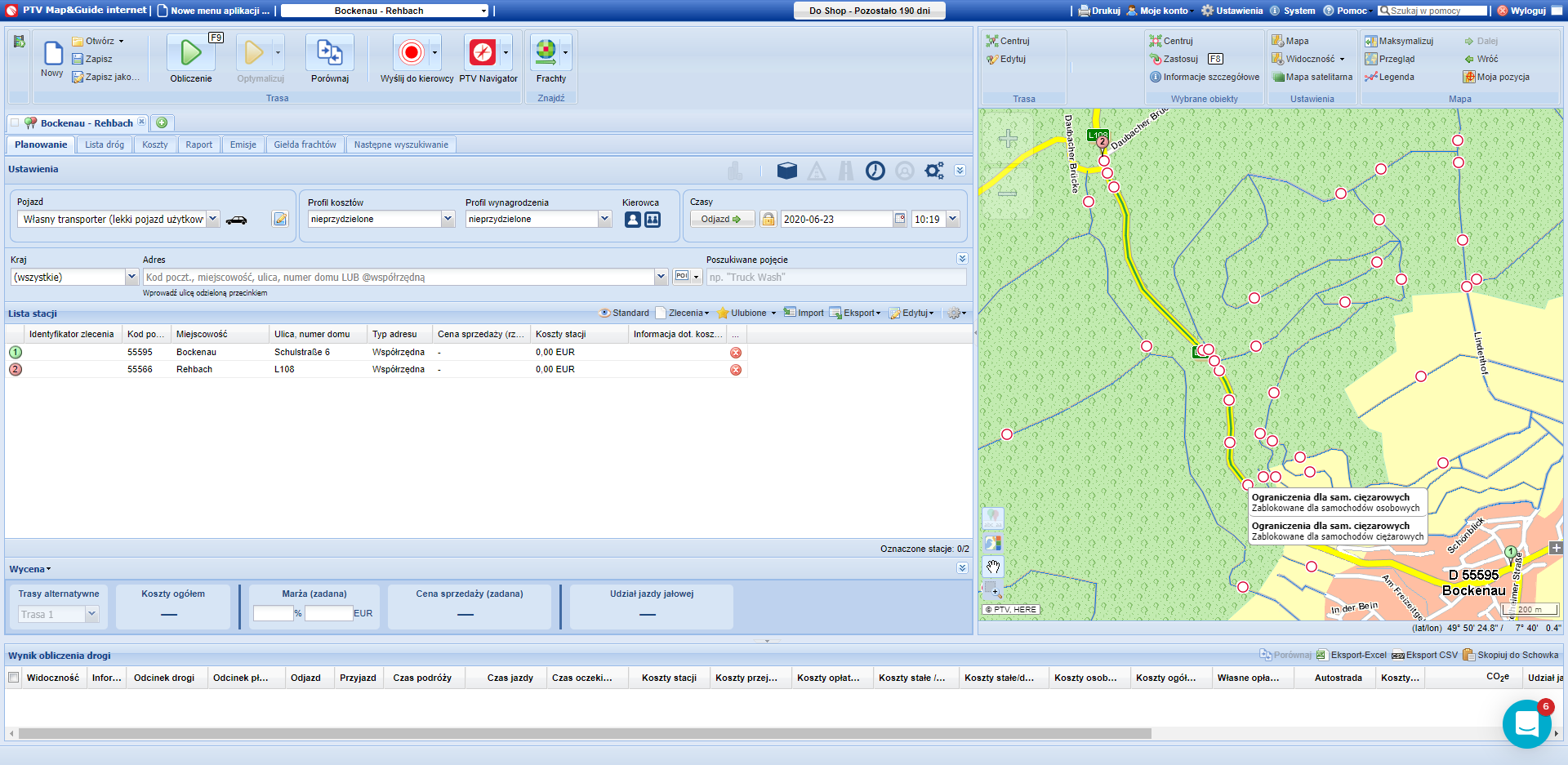
Task: Open PTV Navigator from the toolbar
Action: pyautogui.click(x=483, y=54)
